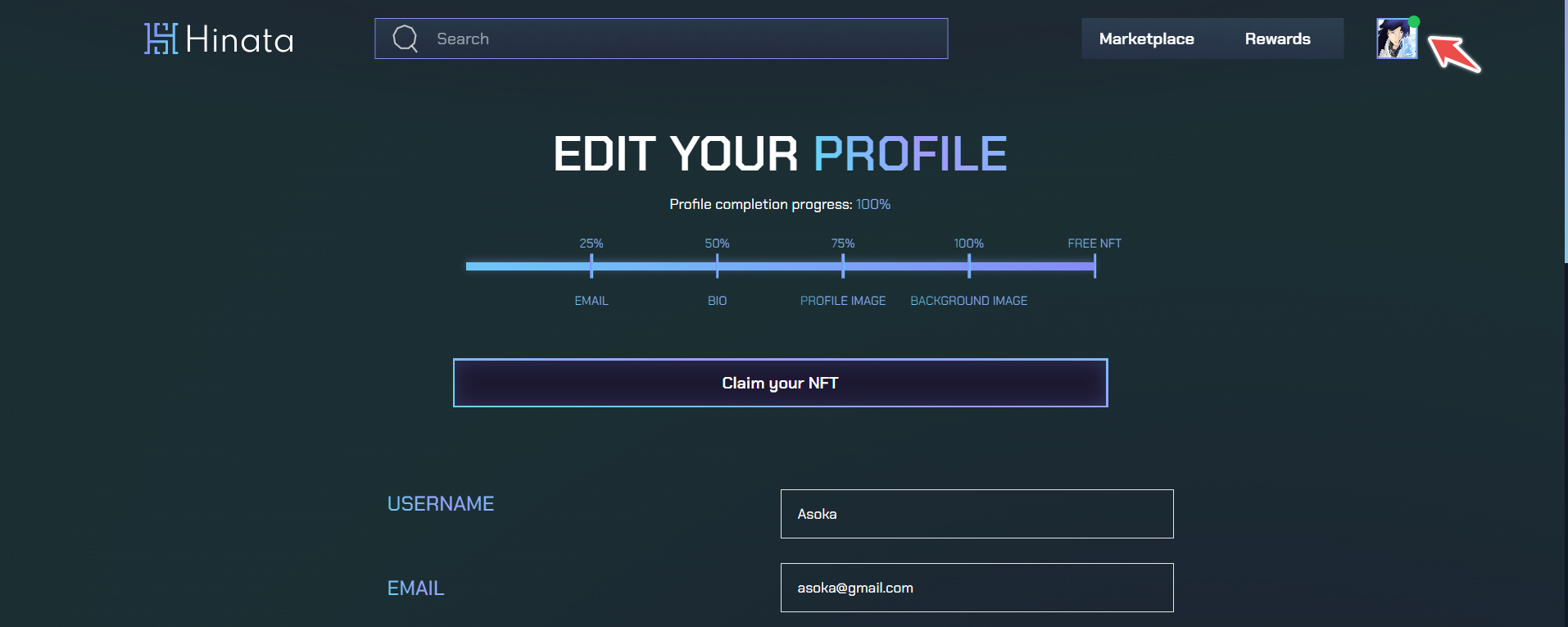This screenshot has height=627, width=1568.
Task: Select the 50% progress marker
Action: pyautogui.click(x=717, y=266)
